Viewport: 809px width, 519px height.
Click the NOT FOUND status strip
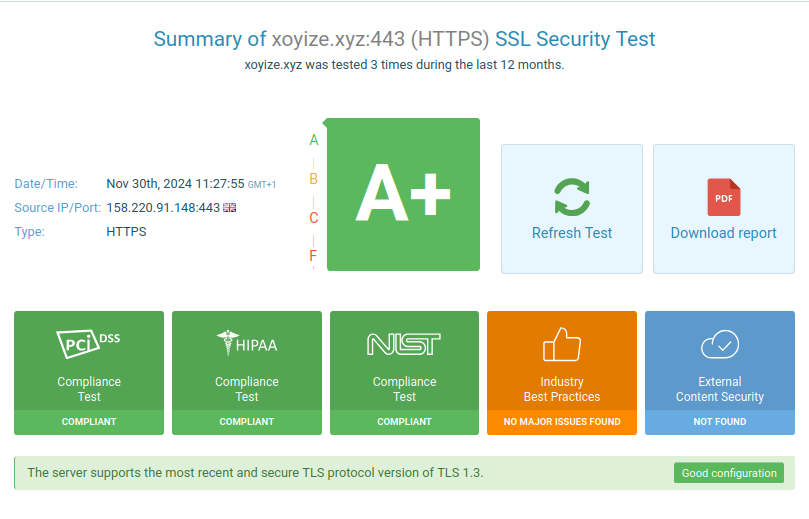(719, 422)
